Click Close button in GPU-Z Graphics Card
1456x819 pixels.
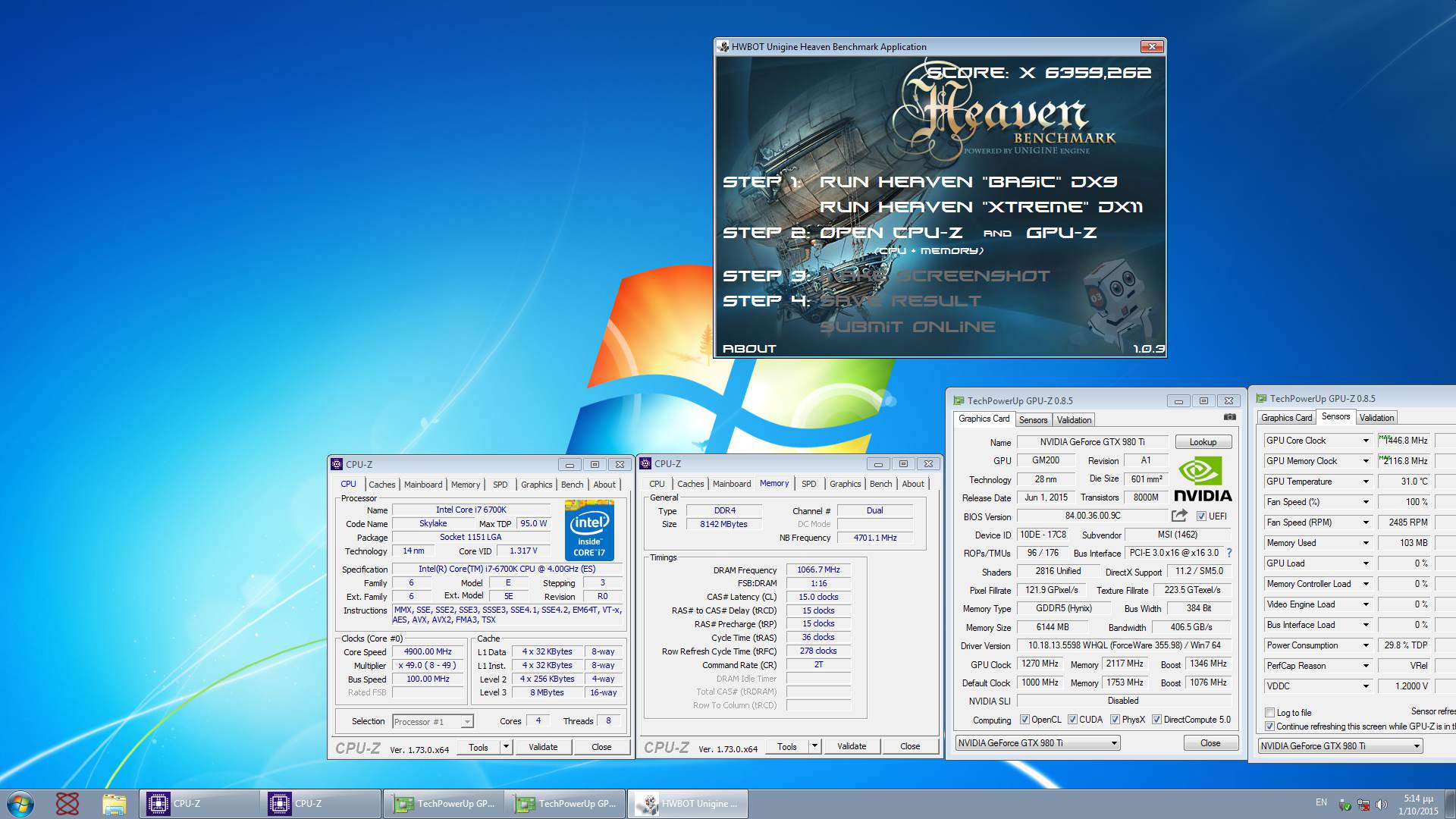(1210, 743)
